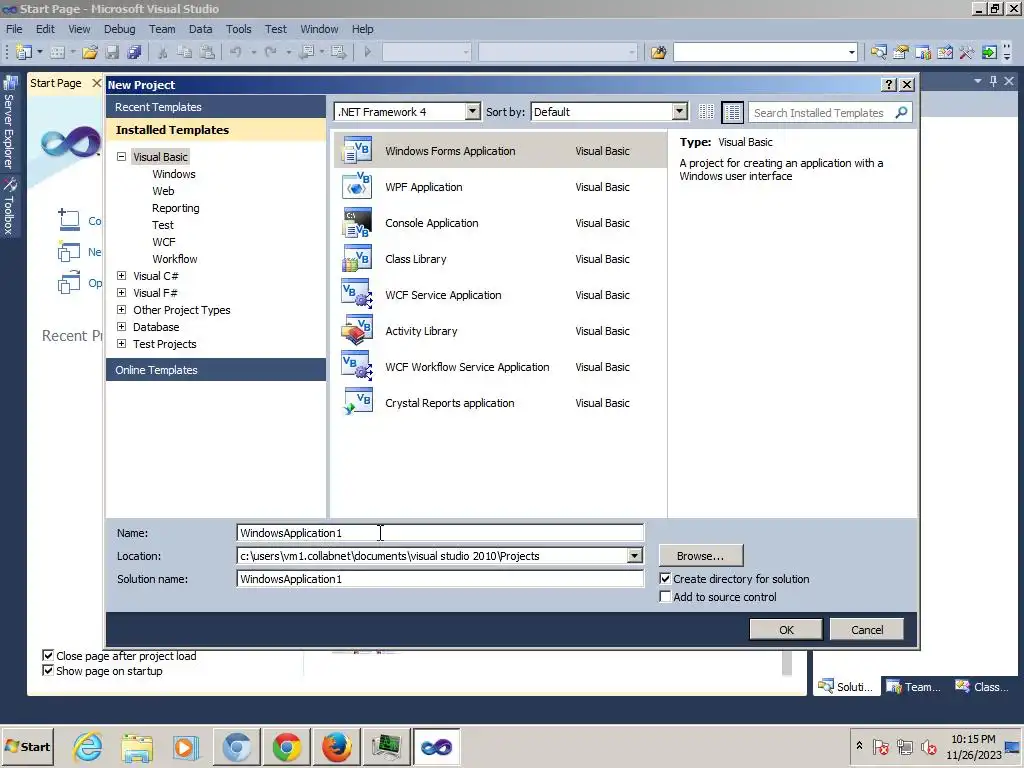Select WCF Workflow Service Application icon
The width and height of the screenshot is (1024, 768).
(357, 366)
